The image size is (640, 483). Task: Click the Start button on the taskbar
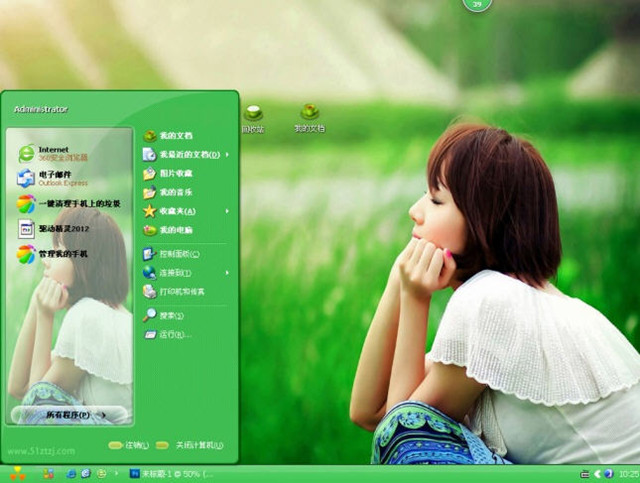coord(17,474)
